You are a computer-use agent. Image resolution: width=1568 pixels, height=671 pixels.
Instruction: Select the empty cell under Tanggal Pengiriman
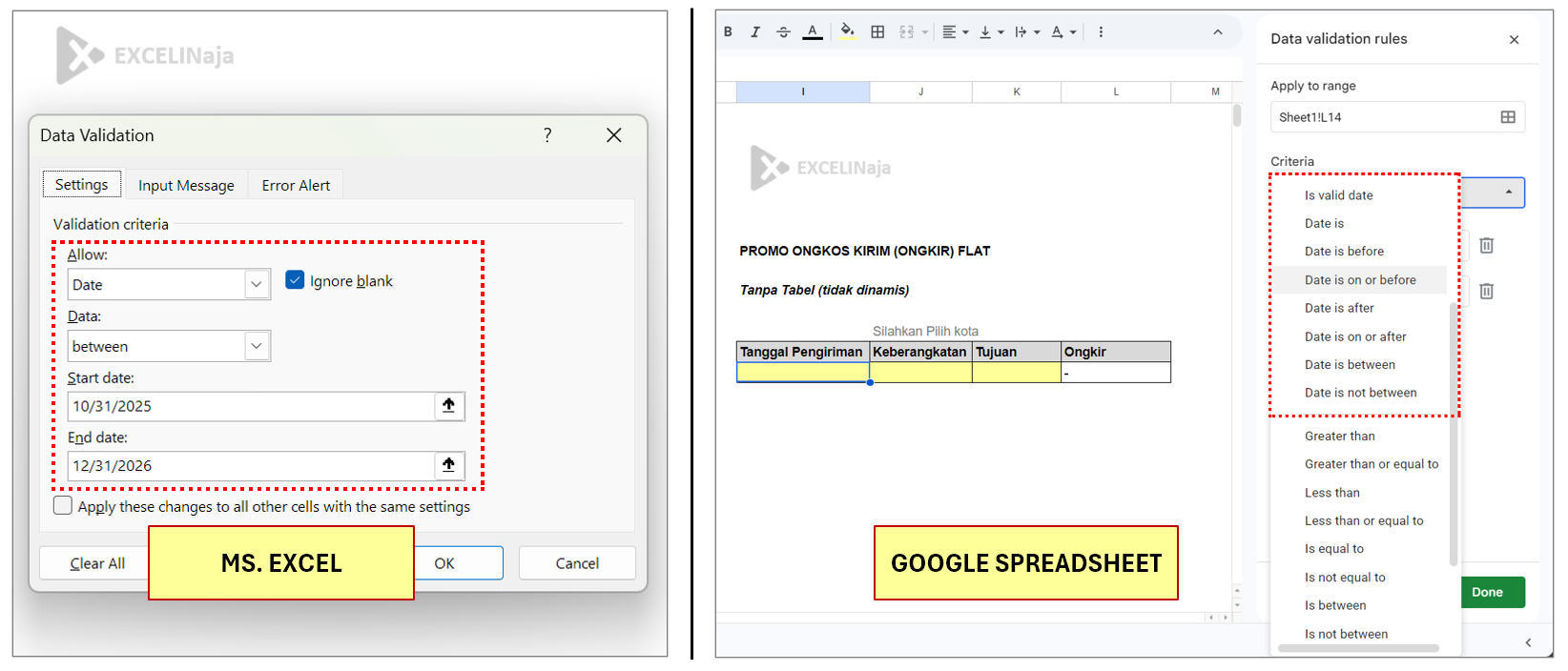803,373
